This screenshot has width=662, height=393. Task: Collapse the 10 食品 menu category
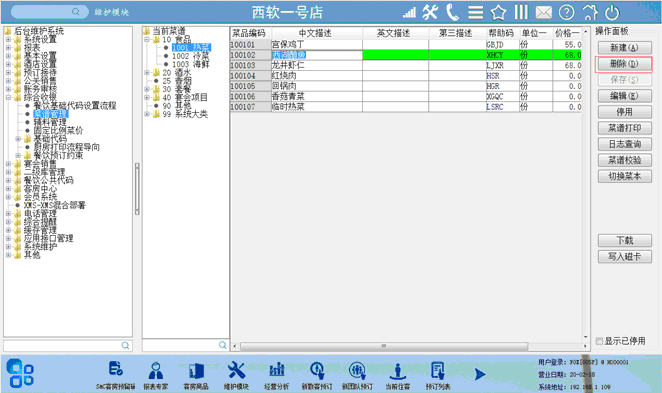147,39
